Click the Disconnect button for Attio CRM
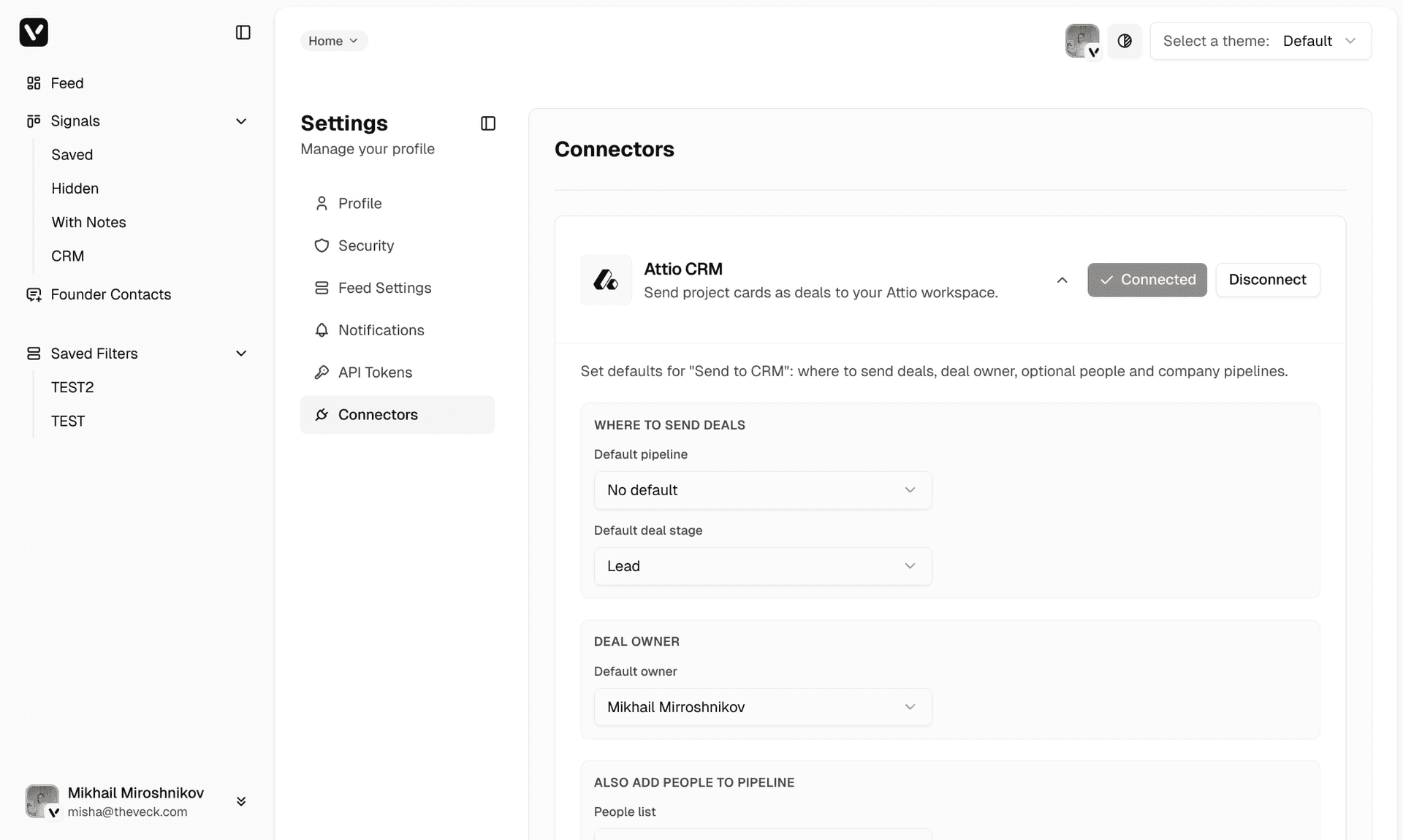The width and height of the screenshot is (1403, 840). (x=1267, y=280)
